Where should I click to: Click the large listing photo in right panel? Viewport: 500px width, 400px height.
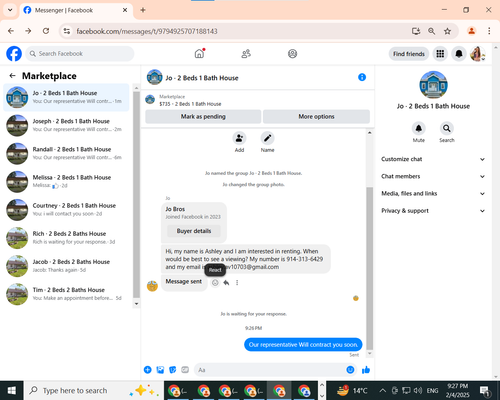(x=433, y=85)
